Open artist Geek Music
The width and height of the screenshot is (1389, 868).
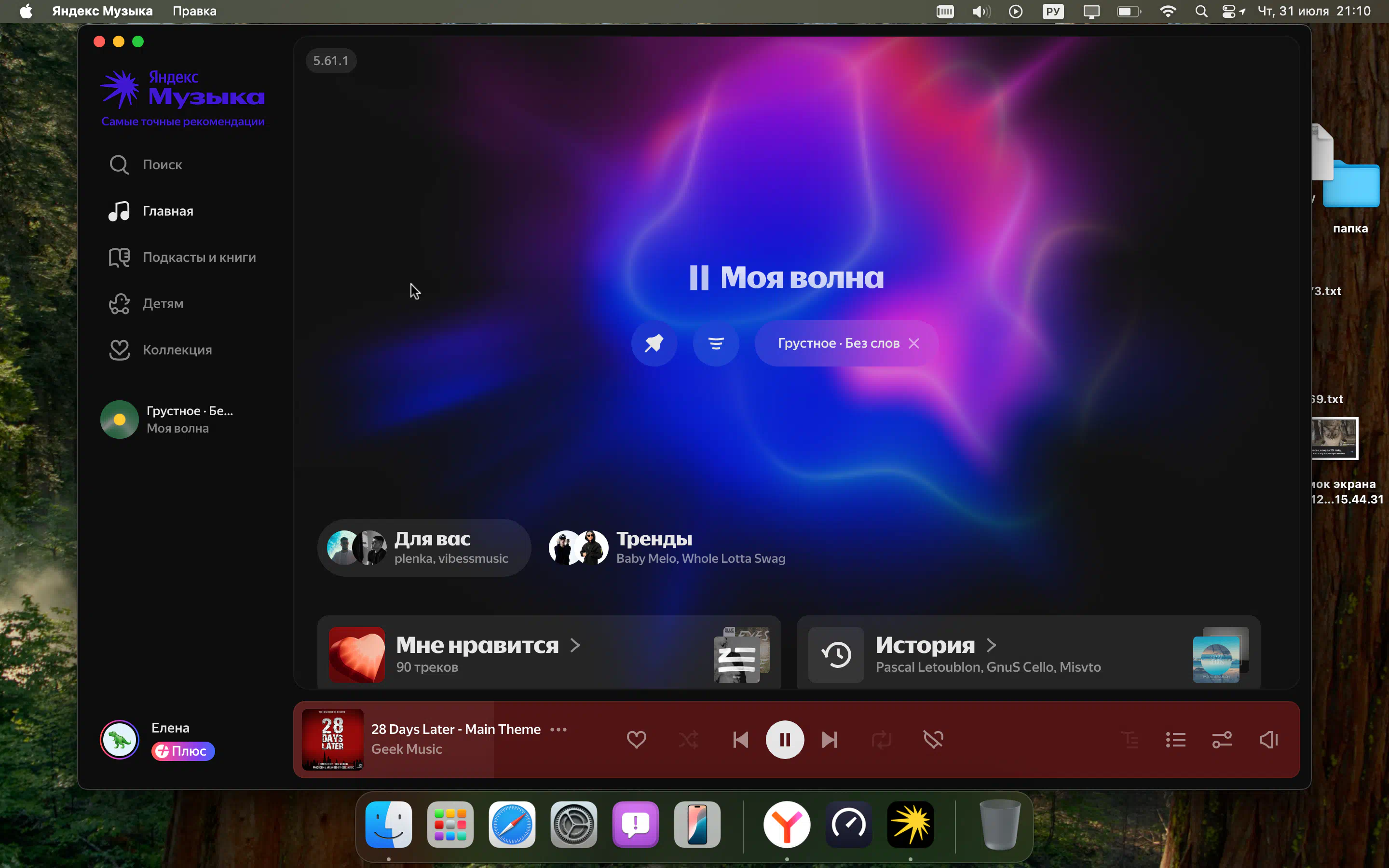click(x=407, y=748)
